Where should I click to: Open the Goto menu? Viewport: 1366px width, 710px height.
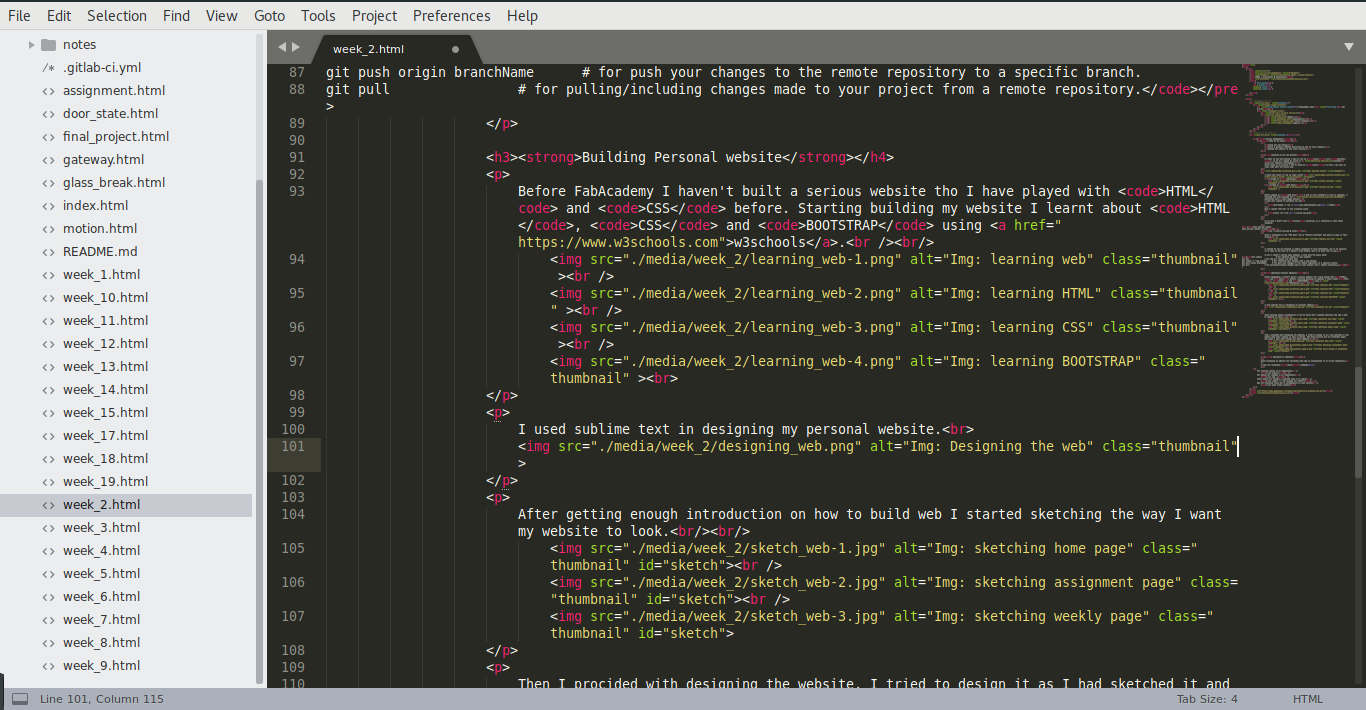coord(269,16)
